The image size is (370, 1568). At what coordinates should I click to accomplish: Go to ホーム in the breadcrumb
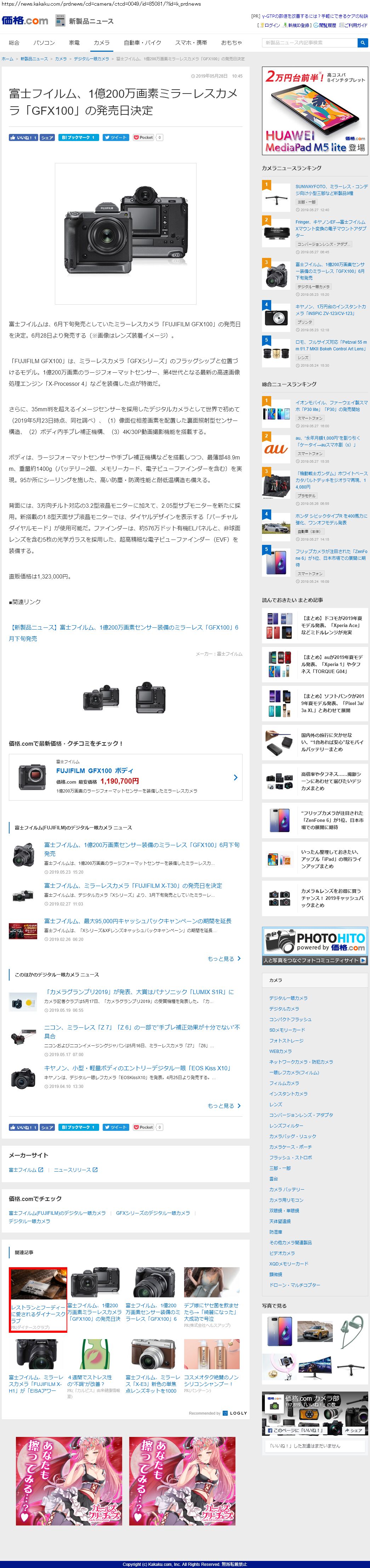(x=7, y=59)
